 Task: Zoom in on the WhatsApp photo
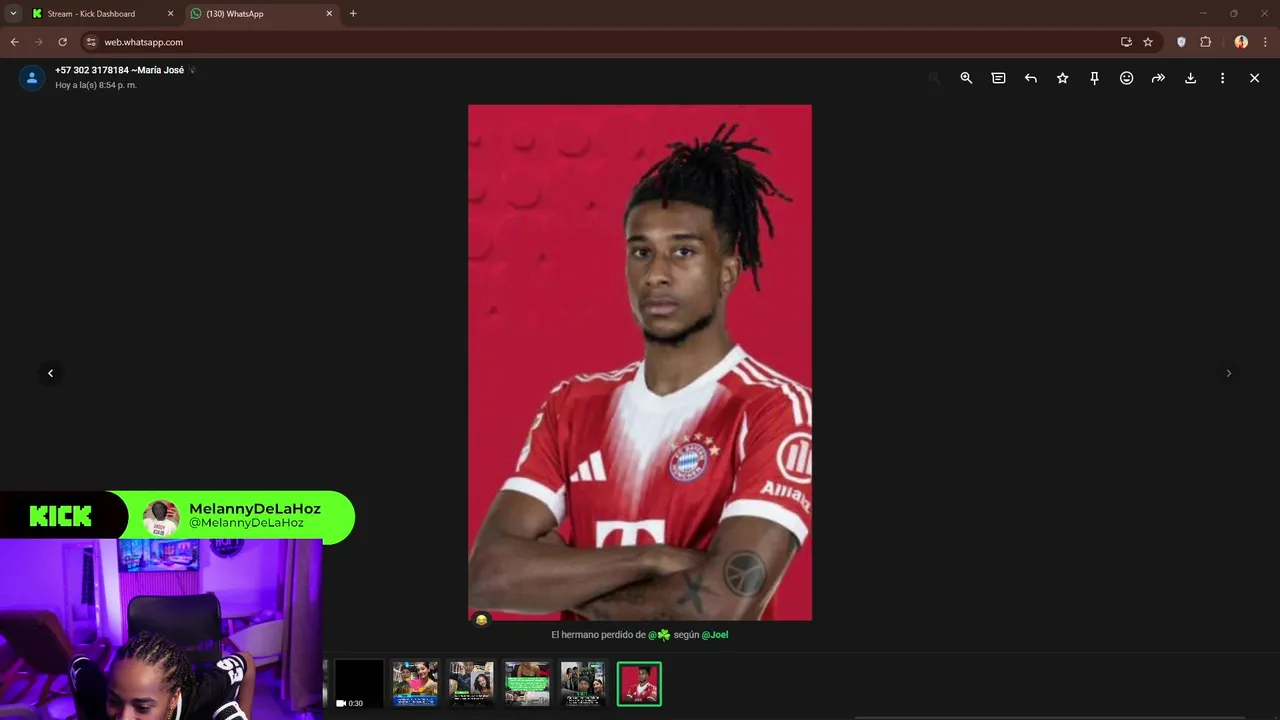[x=966, y=78]
